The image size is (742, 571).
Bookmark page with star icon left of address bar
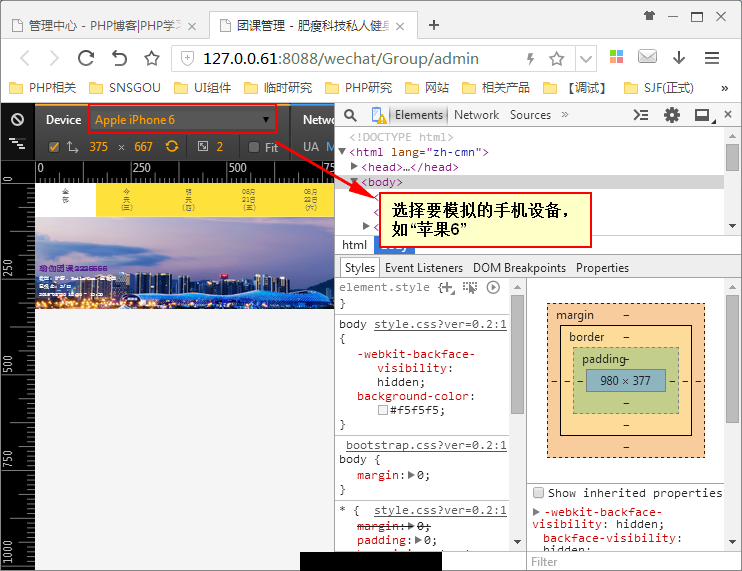152,59
